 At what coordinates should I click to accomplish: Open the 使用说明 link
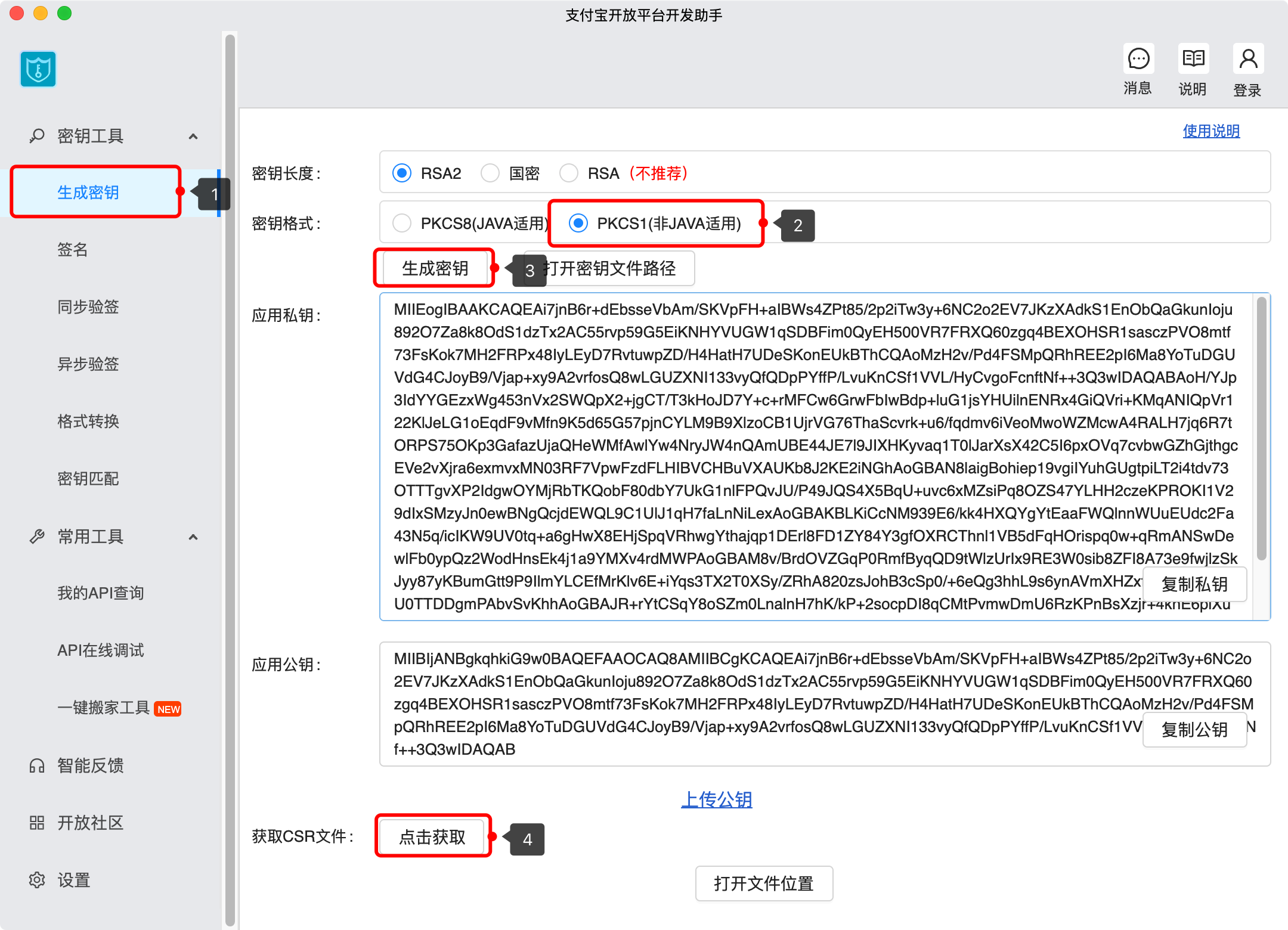pyautogui.click(x=1211, y=131)
